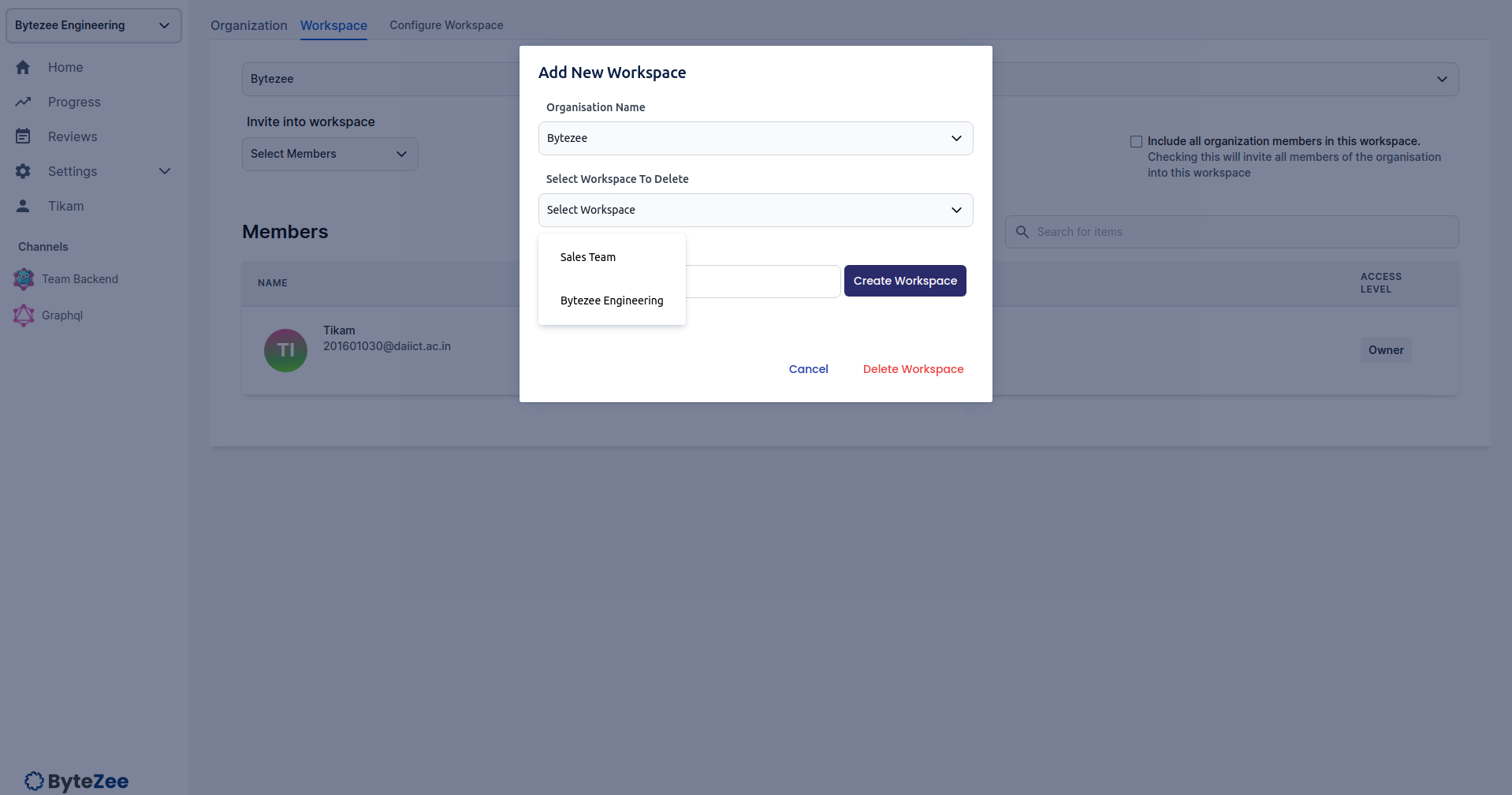The height and width of the screenshot is (795, 1512).
Task: Click the Select Workspace To Delete label
Action: 617,179
